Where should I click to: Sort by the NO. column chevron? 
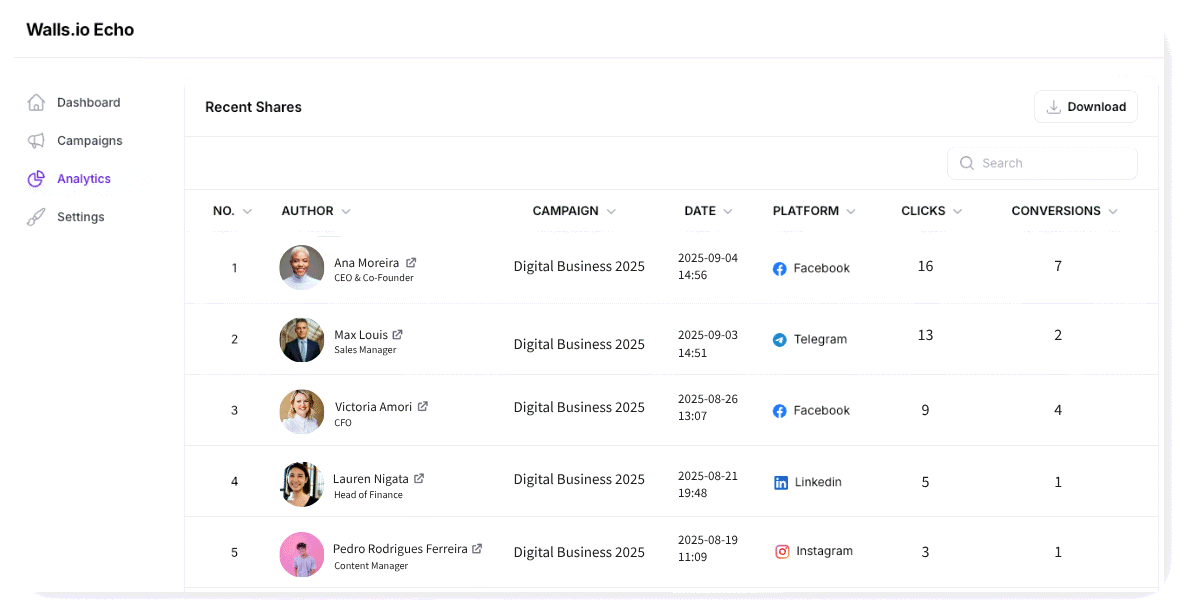coord(247,211)
